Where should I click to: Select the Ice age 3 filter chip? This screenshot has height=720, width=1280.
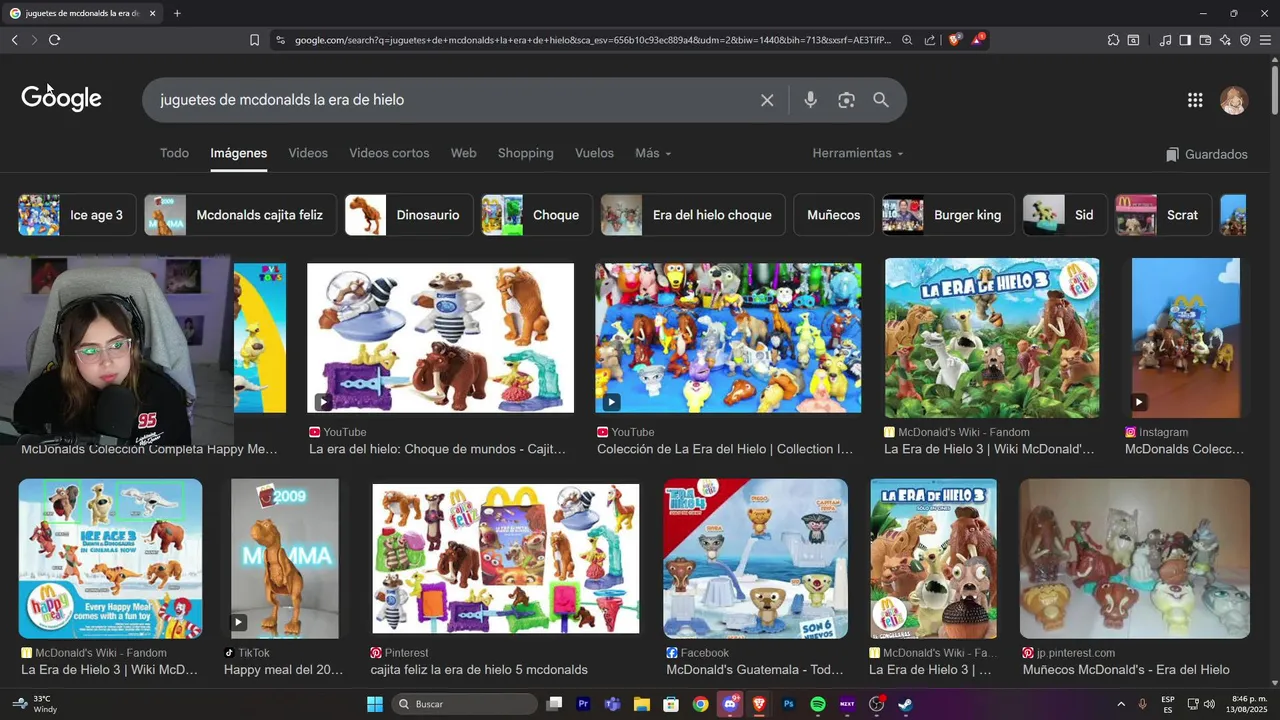point(77,215)
